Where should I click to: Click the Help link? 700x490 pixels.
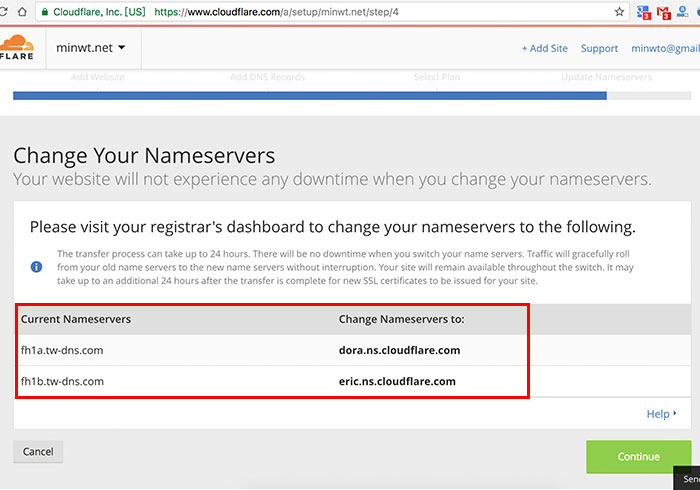point(662,414)
